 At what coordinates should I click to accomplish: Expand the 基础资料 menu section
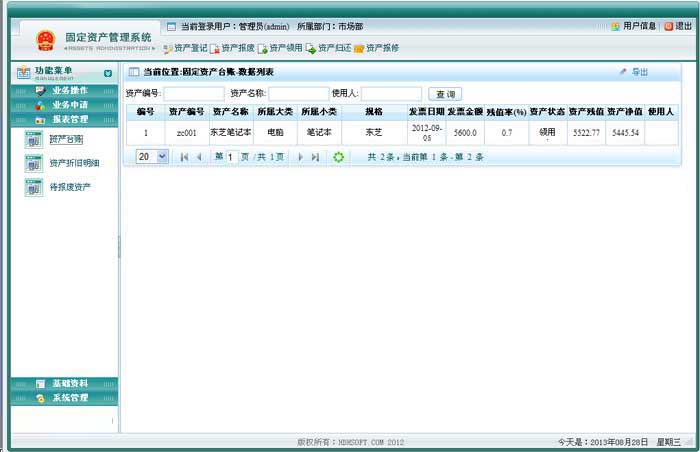tap(69, 384)
